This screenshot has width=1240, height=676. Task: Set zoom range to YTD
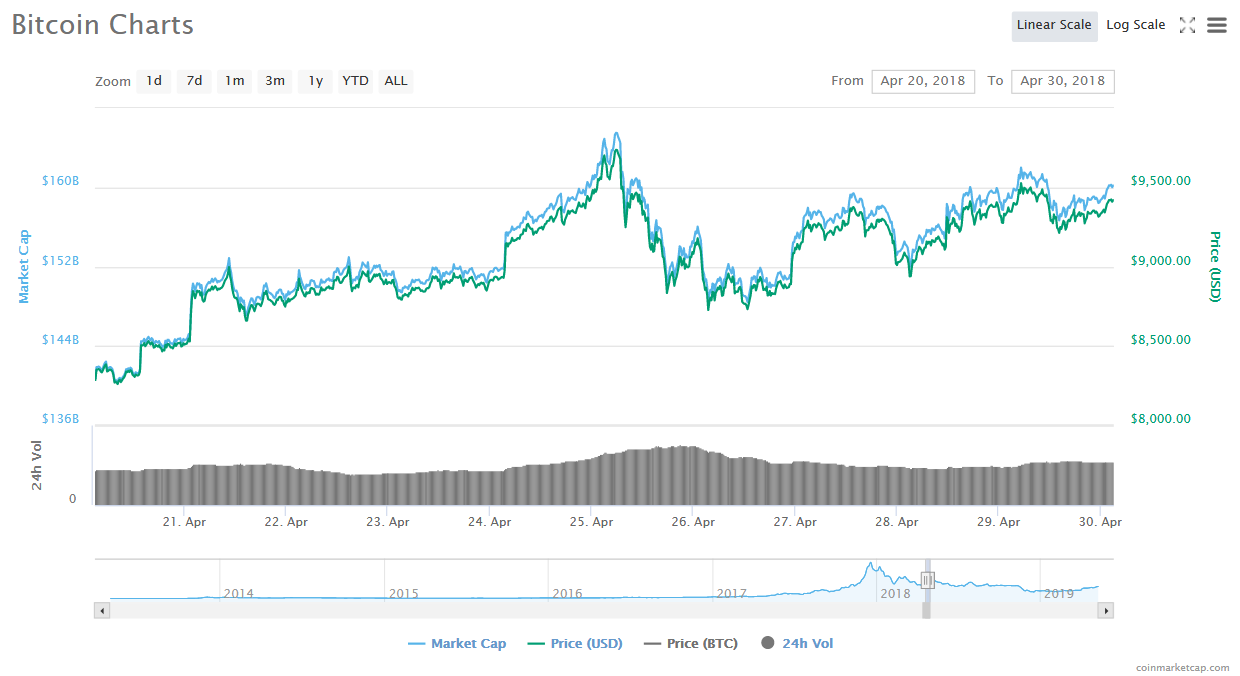tap(355, 81)
